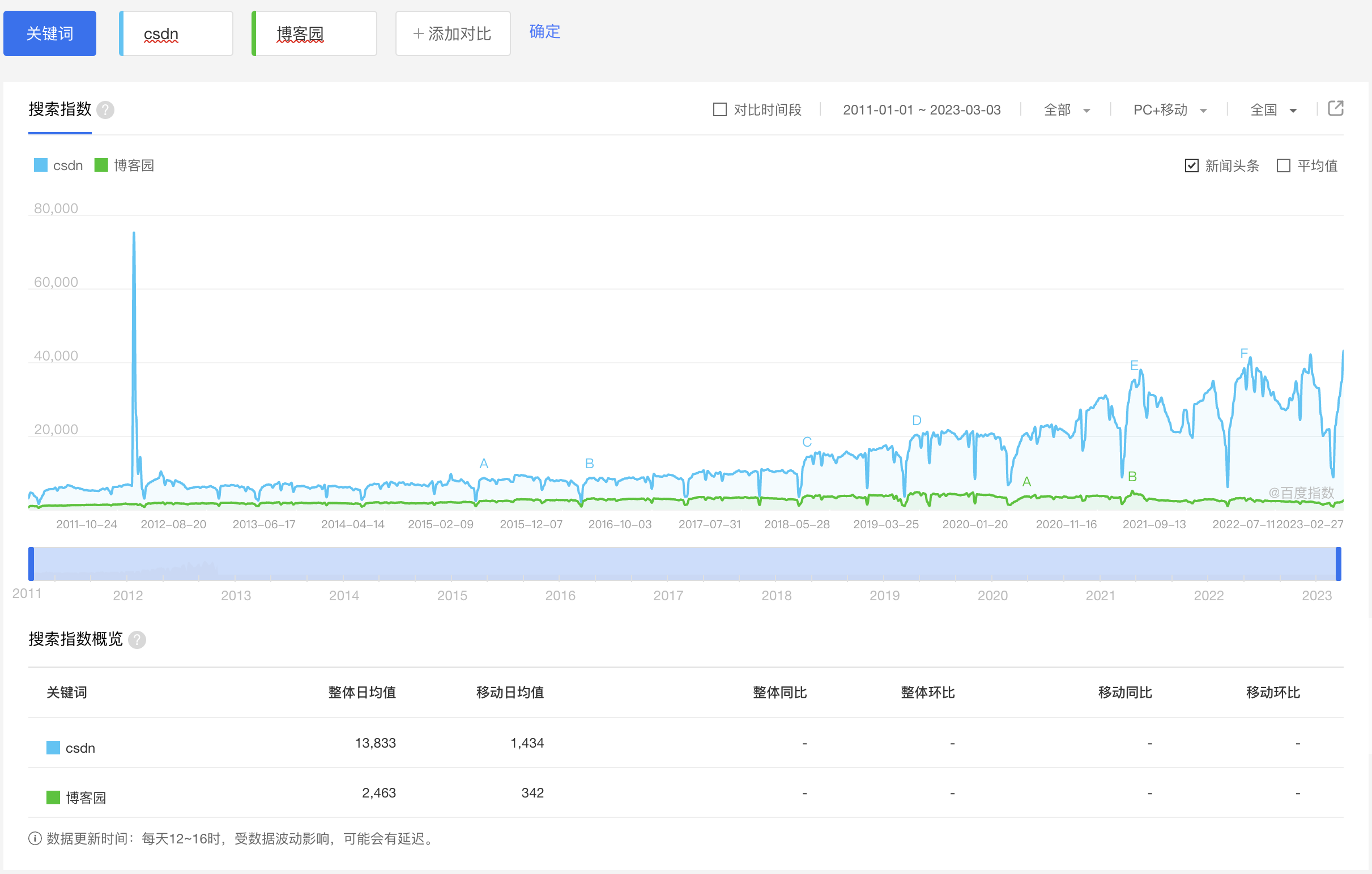The image size is (1372, 874).
Task: Click news marker D on chart
Action: (916, 420)
